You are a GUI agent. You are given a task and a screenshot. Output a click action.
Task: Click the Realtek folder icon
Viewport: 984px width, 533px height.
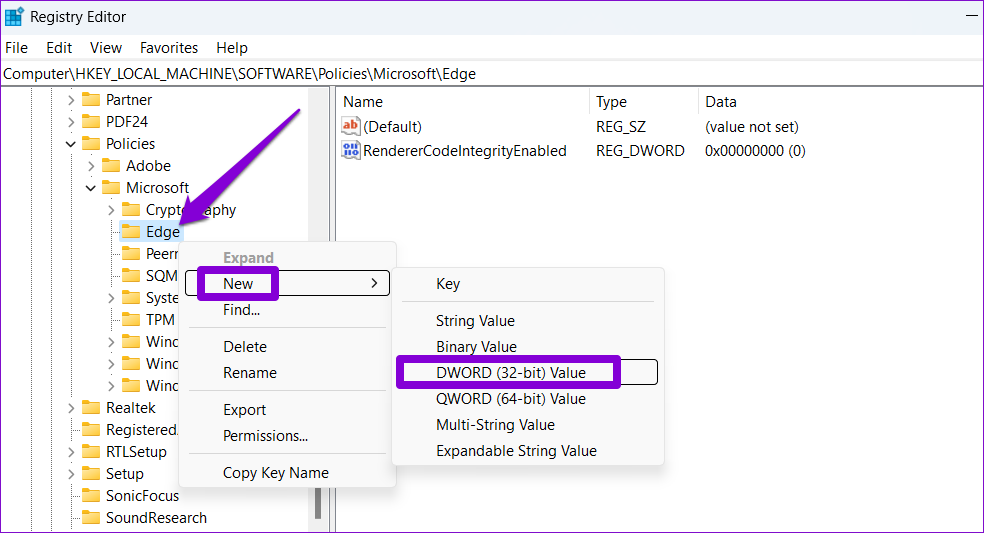[x=91, y=408]
